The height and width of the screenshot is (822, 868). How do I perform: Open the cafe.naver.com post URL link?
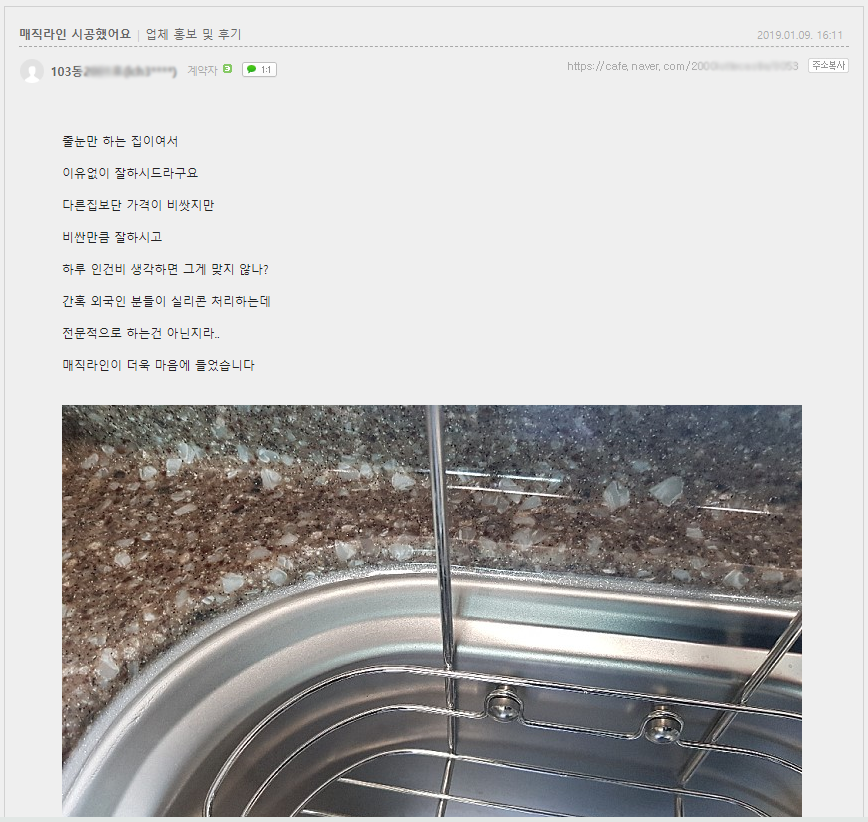coord(682,66)
